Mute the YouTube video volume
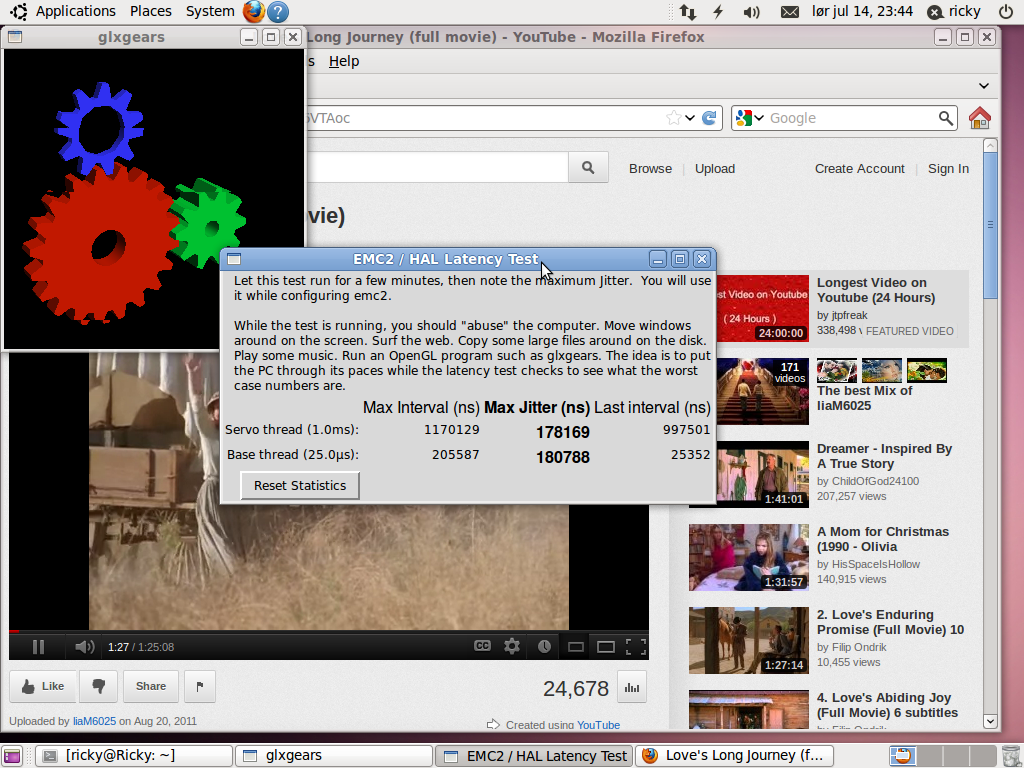1024x768 pixels. pos(84,647)
